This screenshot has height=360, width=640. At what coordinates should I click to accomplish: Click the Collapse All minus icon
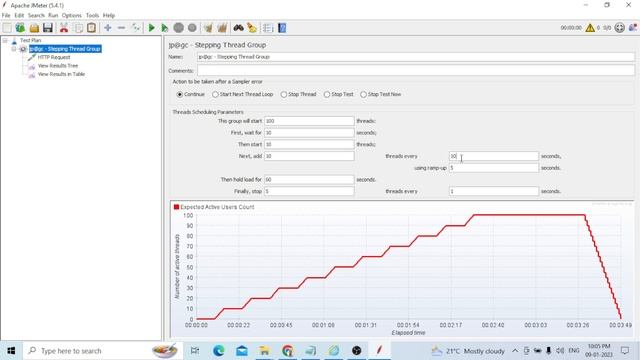tap(121, 28)
